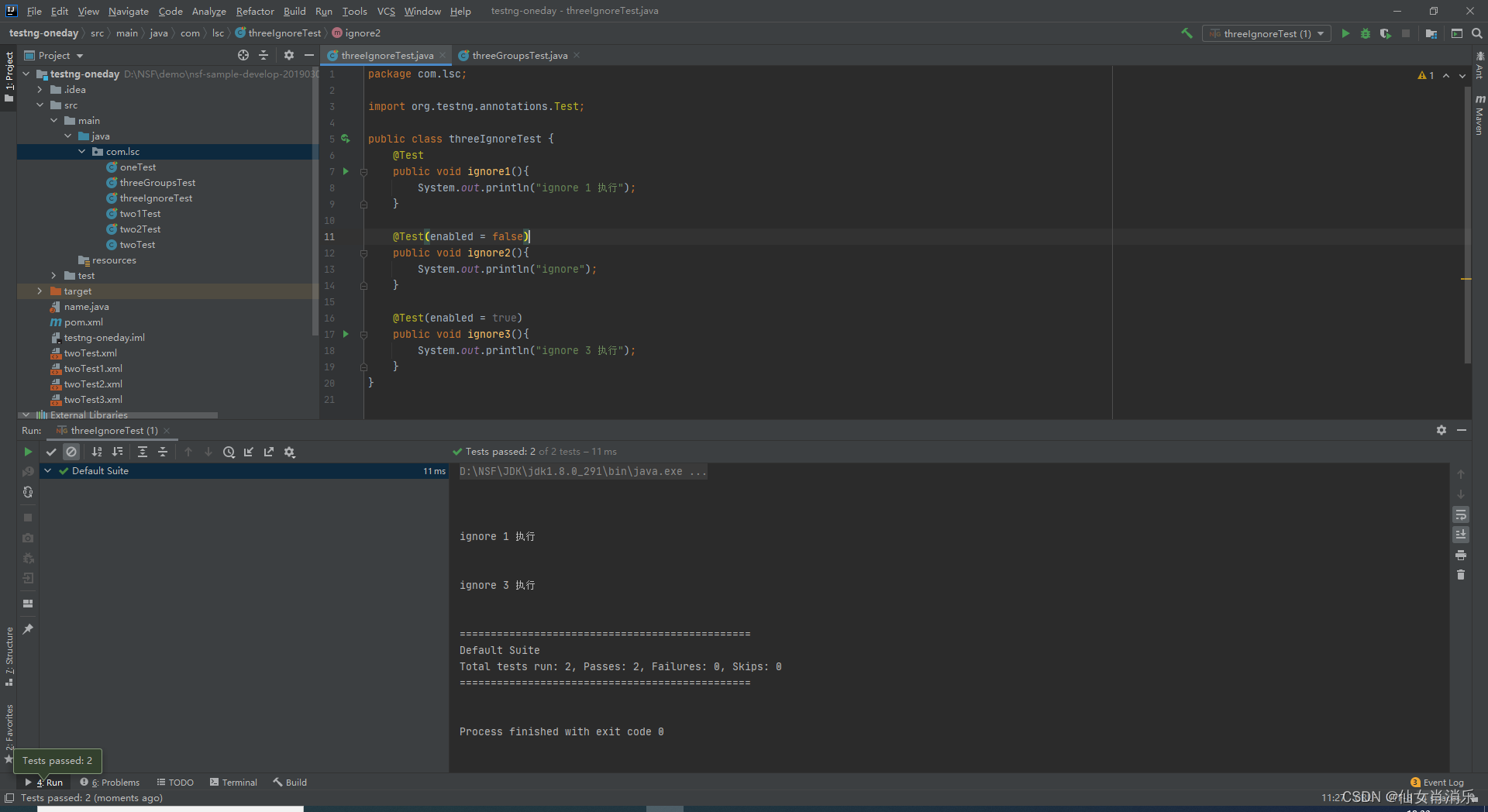
Task: Click the run gutter icon beside ignore3
Action: click(x=346, y=334)
